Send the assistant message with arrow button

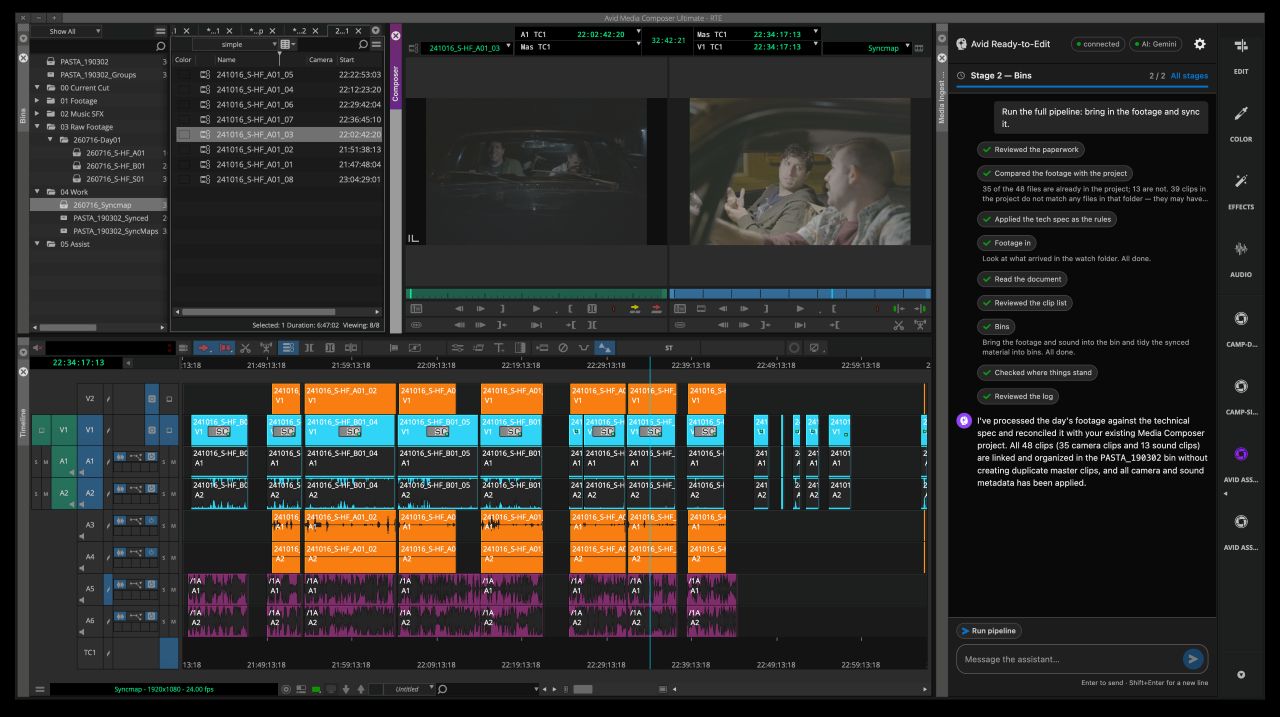pos(1192,659)
